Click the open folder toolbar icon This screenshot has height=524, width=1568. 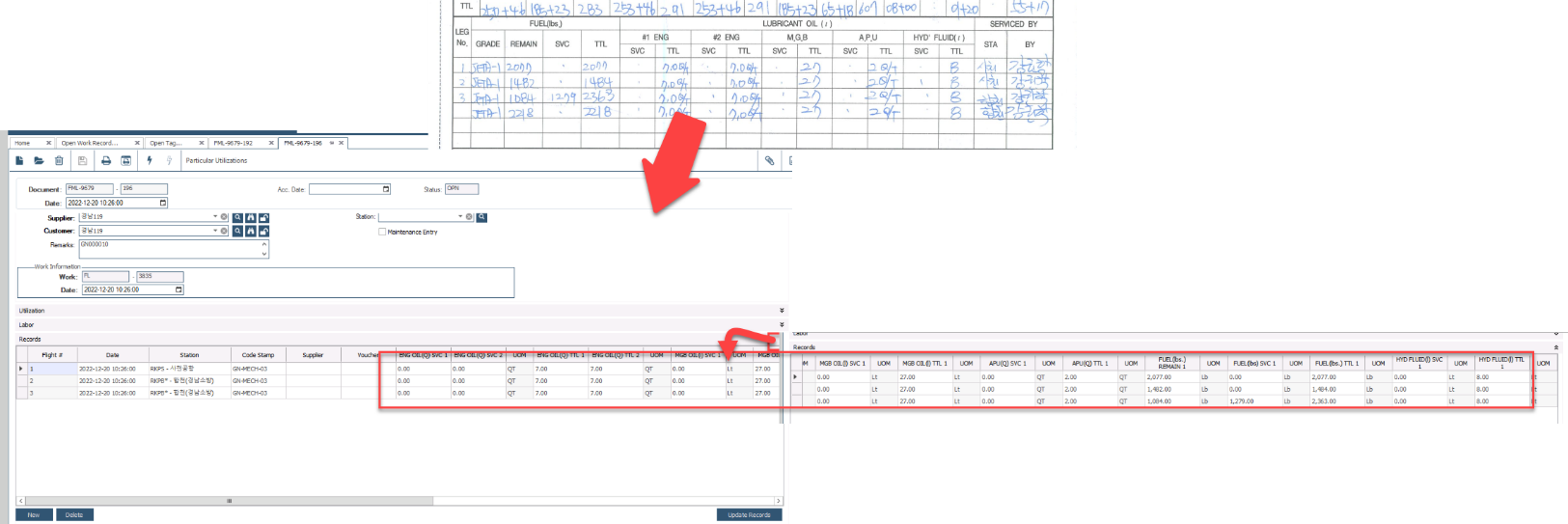click(x=39, y=161)
